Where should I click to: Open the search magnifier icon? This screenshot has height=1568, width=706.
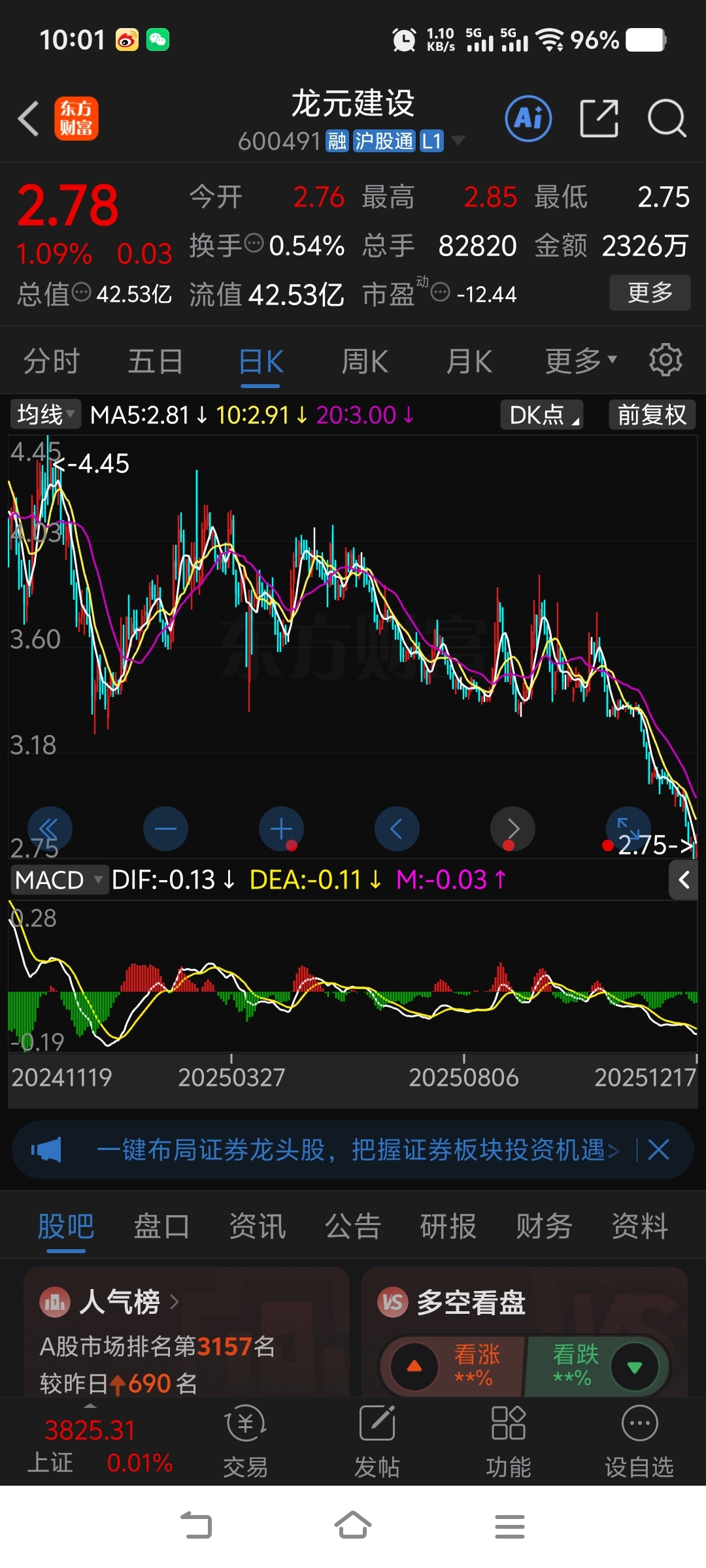click(x=667, y=119)
